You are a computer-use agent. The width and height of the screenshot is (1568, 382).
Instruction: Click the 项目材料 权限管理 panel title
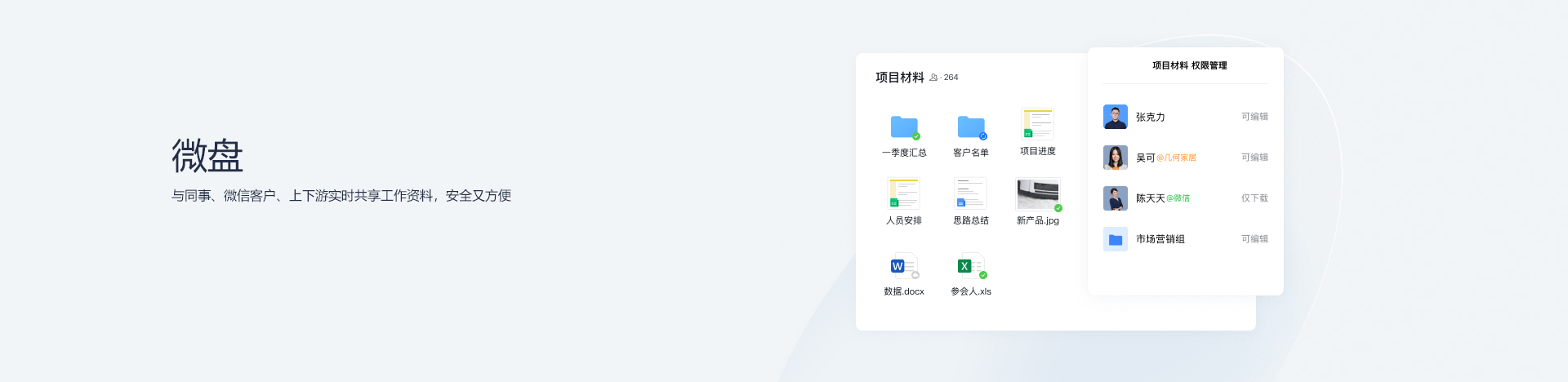point(1189,65)
